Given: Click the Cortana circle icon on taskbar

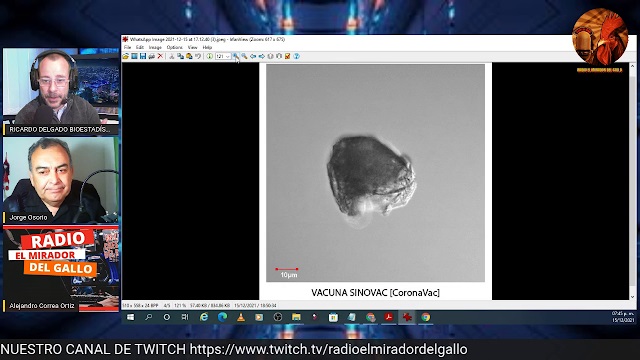Looking at the screenshot, I should (167, 317).
